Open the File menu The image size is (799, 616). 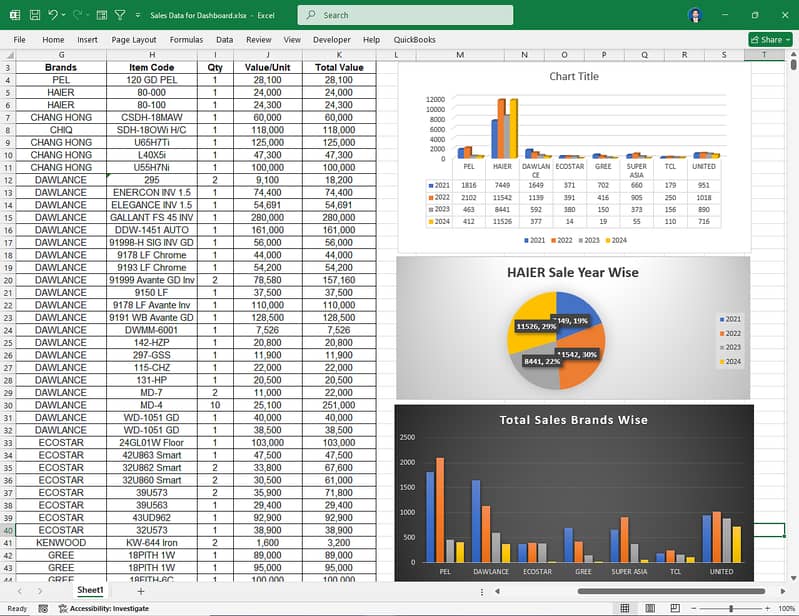coord(19,40)
